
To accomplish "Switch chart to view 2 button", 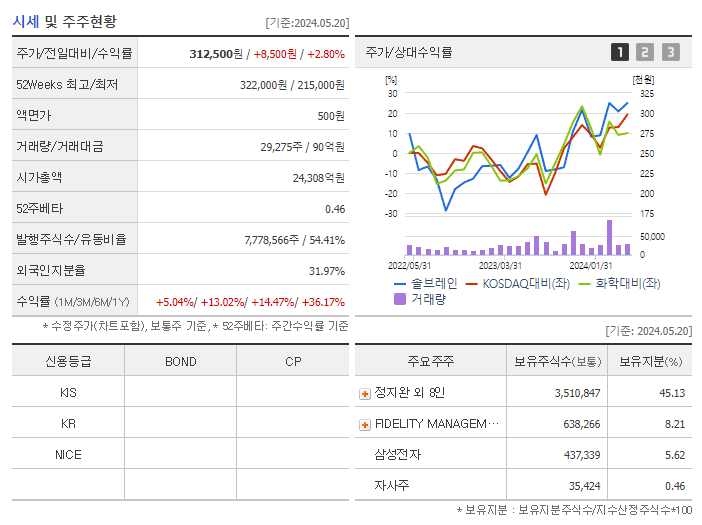I will [x=645, y=52].
